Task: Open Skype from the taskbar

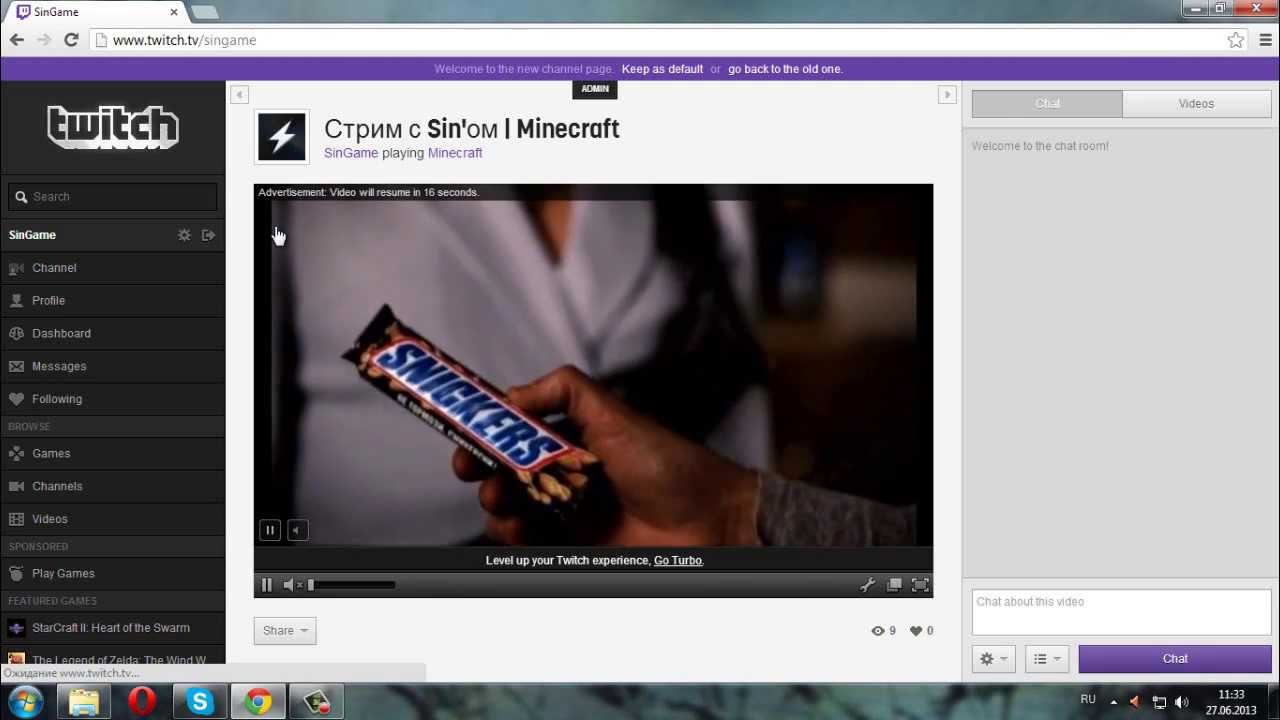Action: pyautogui.click(x=200, y=702)
